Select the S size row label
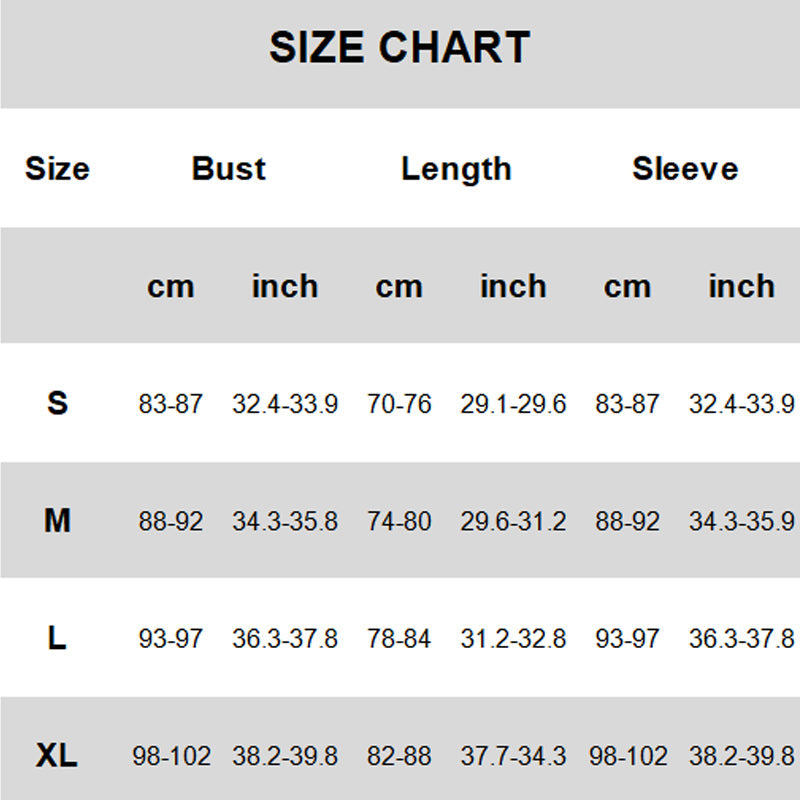Image resolution: width=800 pixels, height=800 pixels. pyautogui.click(x=57, y=403)
